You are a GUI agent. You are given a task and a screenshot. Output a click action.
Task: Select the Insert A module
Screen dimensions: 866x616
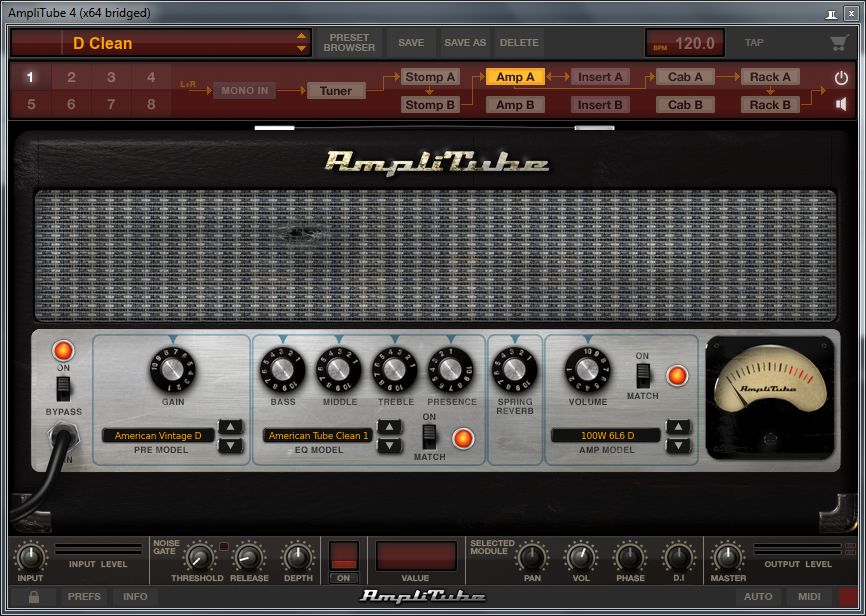(x=600, y=77)
